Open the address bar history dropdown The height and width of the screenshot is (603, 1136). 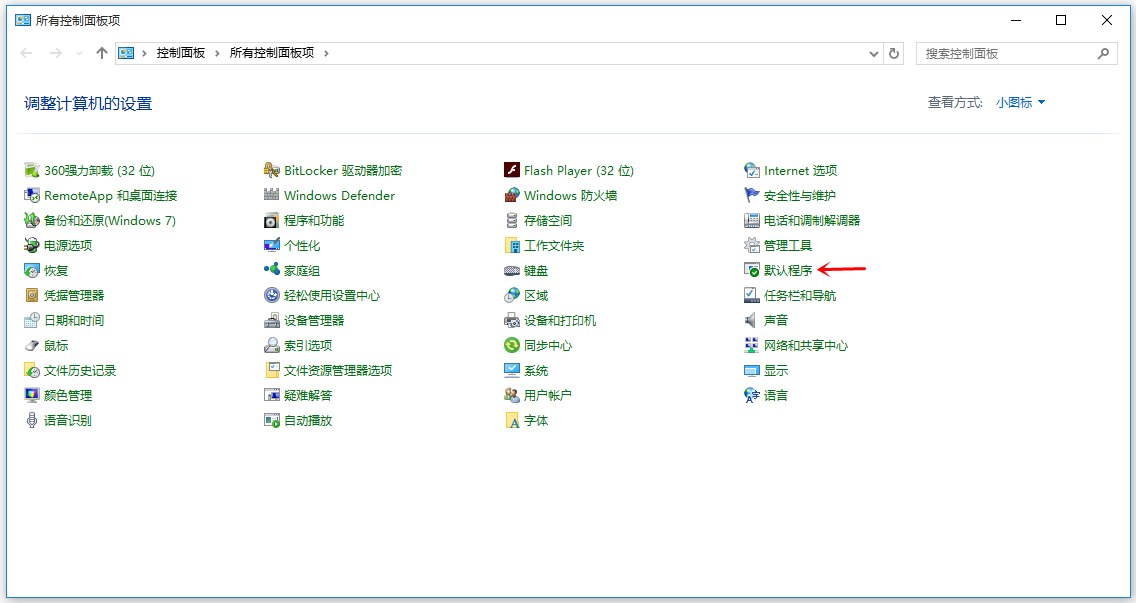tap(873, 53)
